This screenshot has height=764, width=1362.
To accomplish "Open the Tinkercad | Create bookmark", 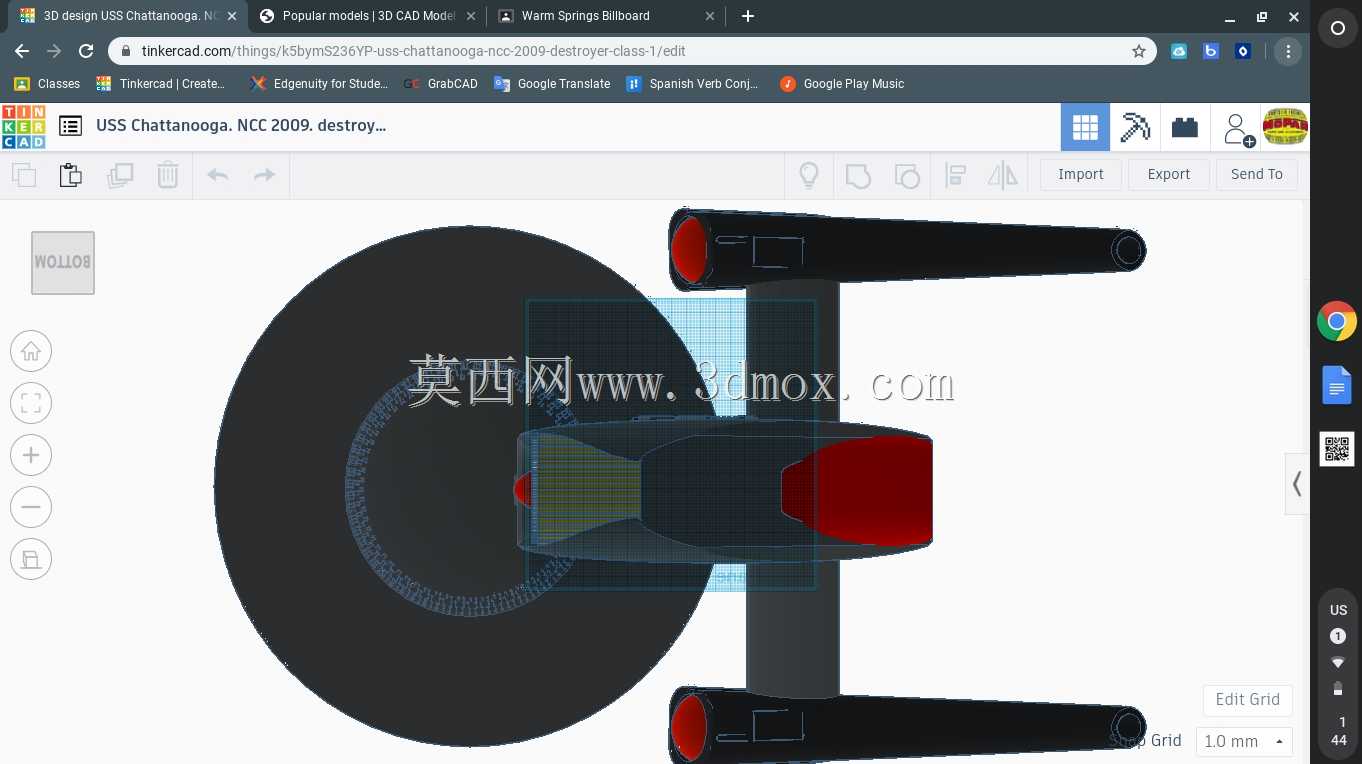I will 161,84.
